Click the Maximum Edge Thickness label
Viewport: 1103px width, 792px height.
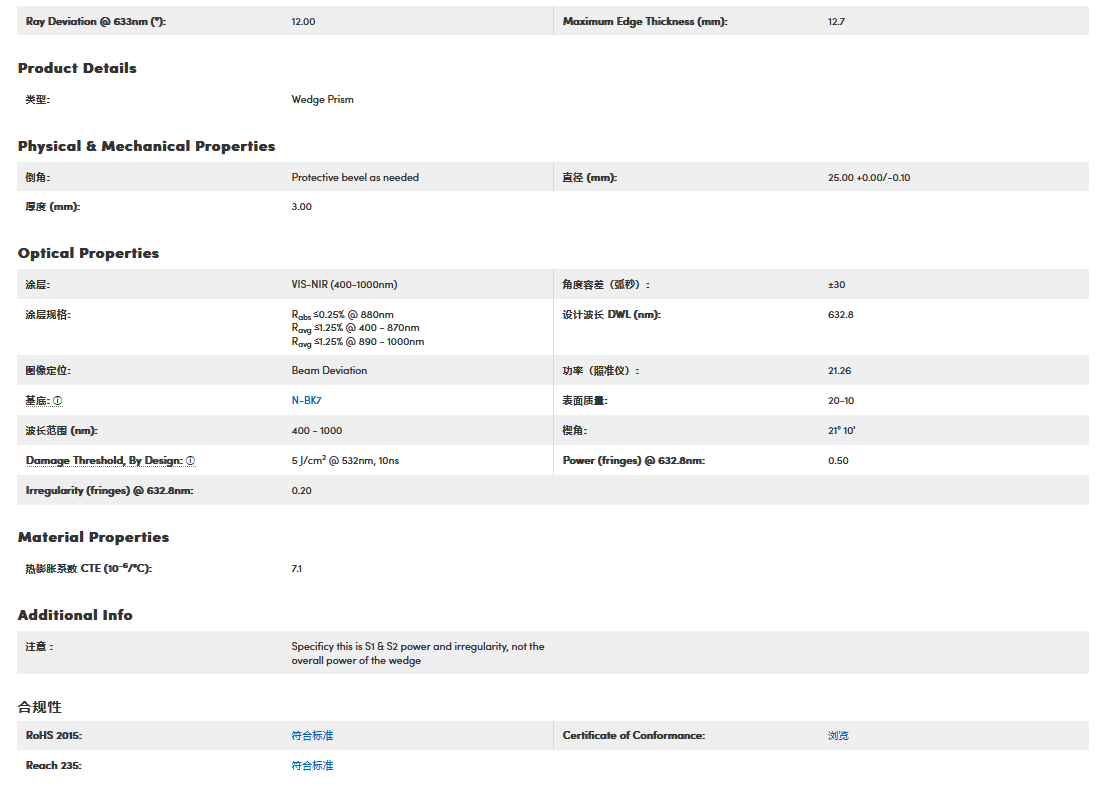click(x=644, y=22)
